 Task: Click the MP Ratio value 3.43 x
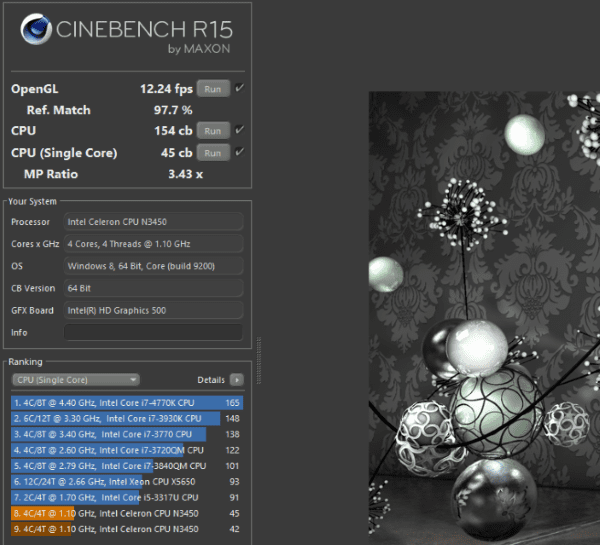(x=186, y=174)
